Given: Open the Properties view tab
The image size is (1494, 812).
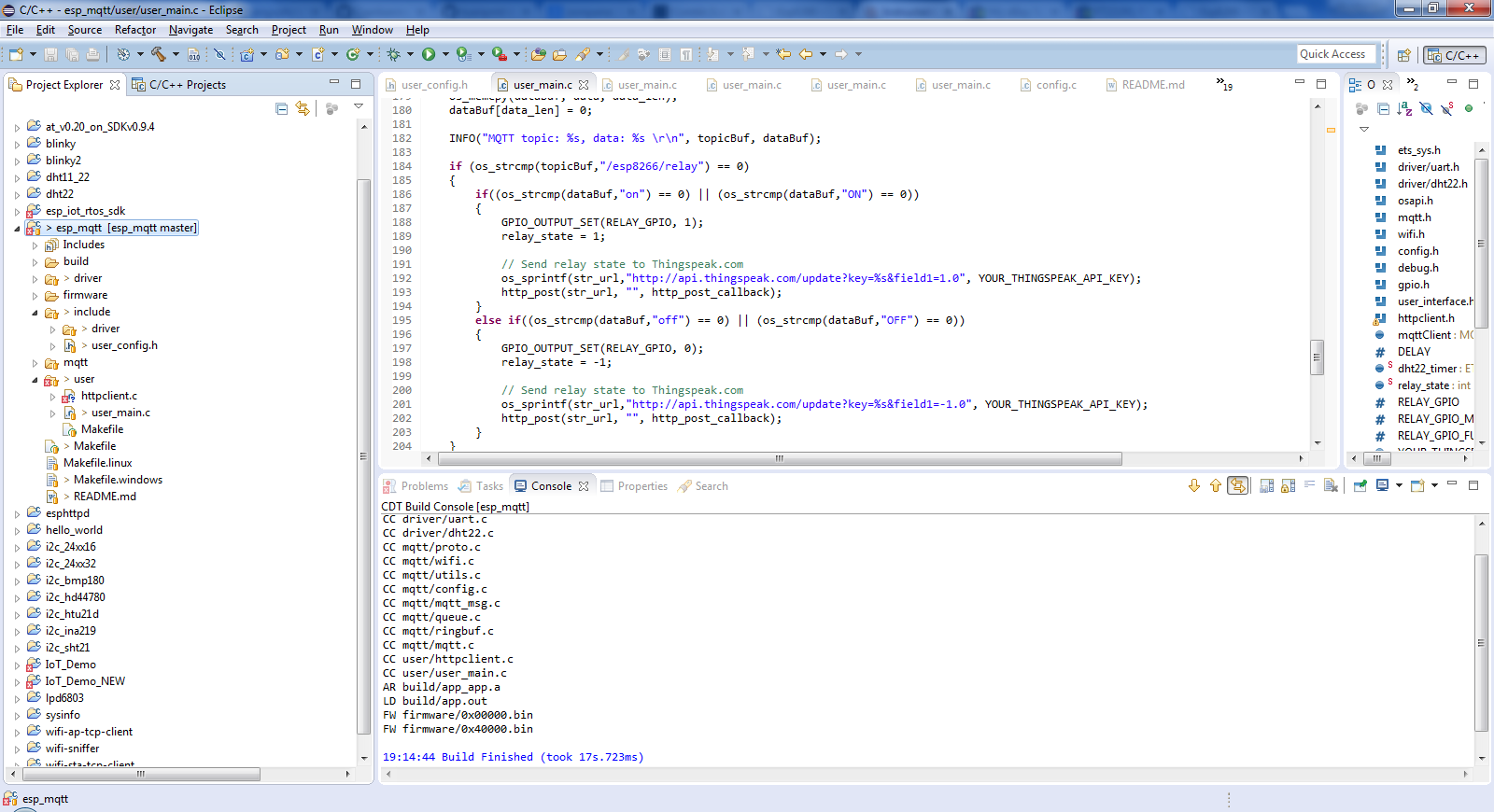Looking at the screenshot, I should [634, 486].
